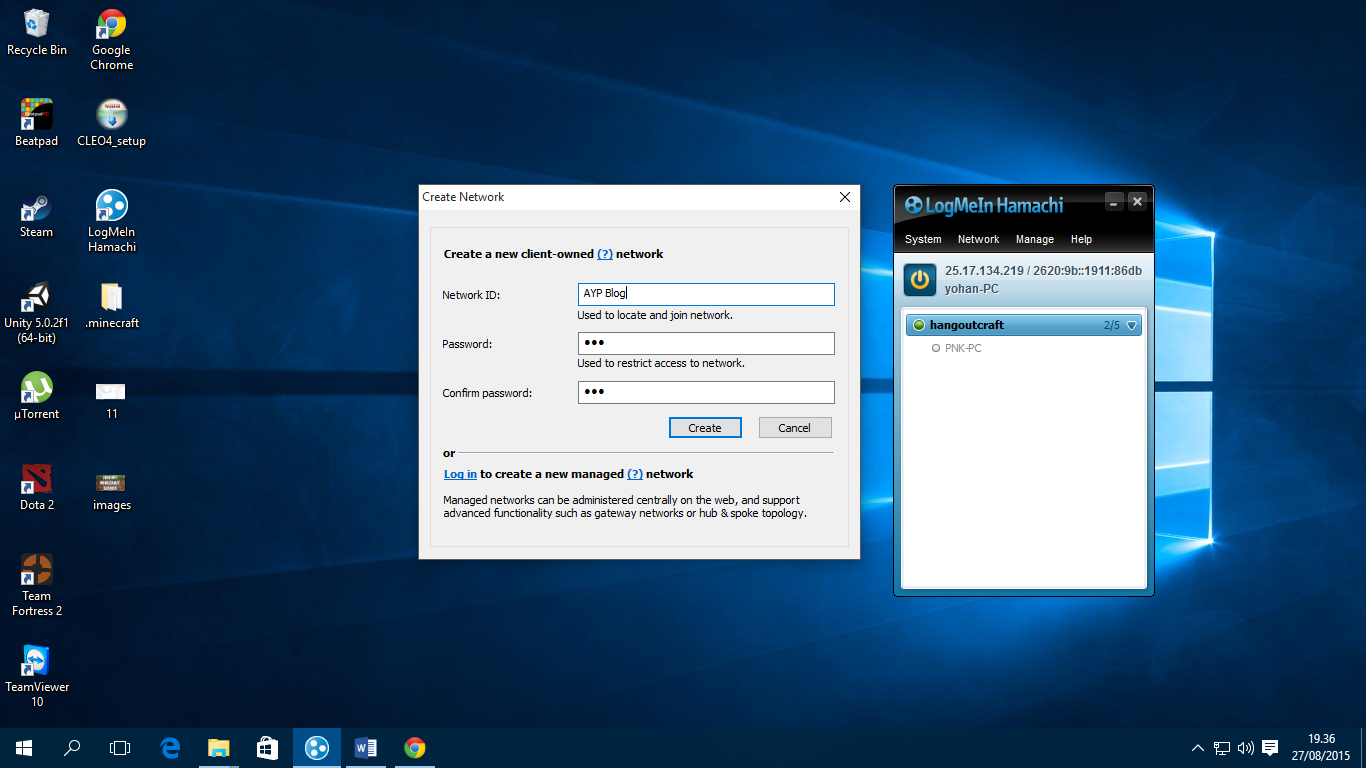The width and height of the screenshot is (1366, 768).
Task: Open Microsoft Edge from the taskbar
Action: pos(170,748)
